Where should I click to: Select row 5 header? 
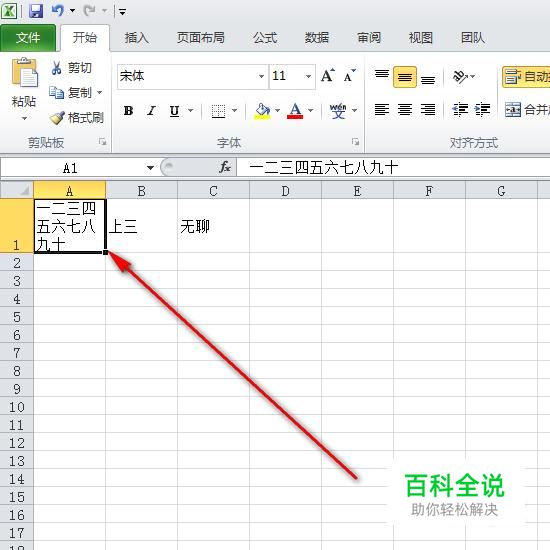[x=16, y=316]
